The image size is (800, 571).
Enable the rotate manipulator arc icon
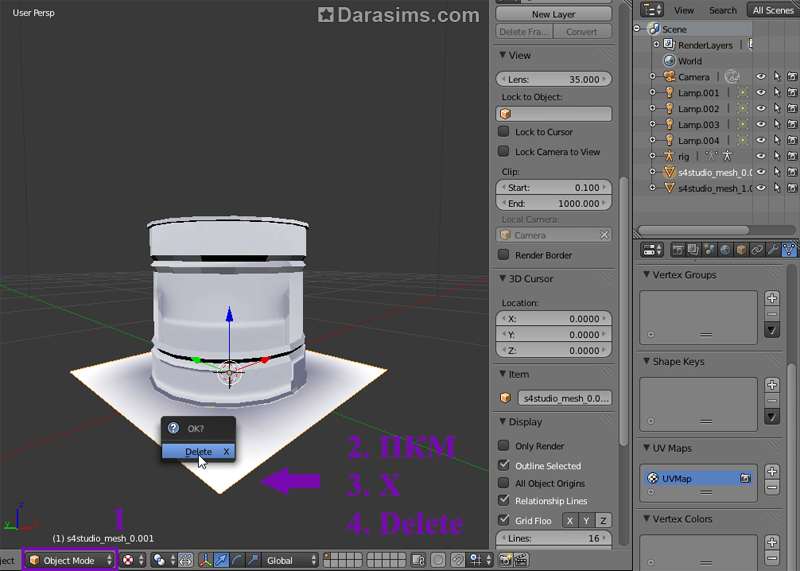pos(238,561)
